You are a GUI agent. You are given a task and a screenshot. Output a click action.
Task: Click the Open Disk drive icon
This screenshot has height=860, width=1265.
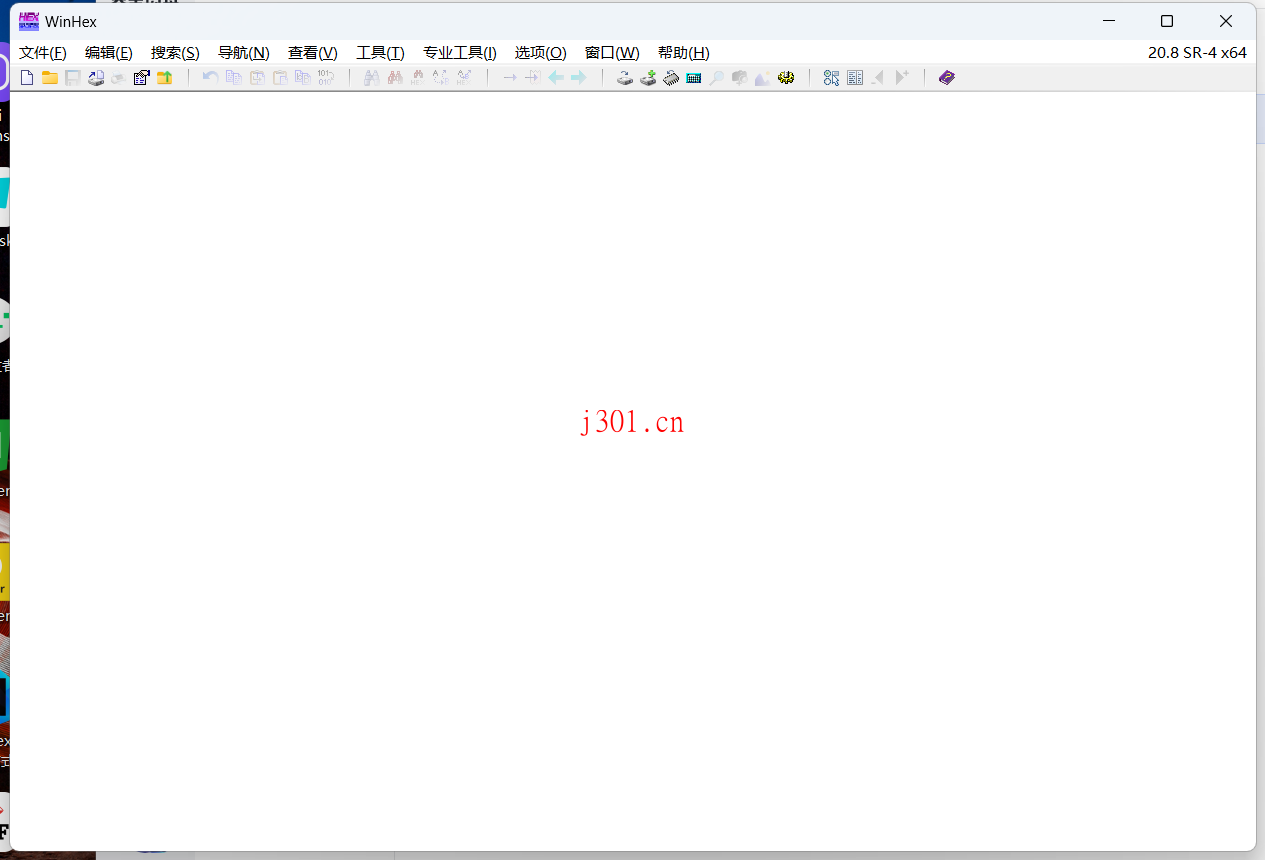tap(625, 78)
